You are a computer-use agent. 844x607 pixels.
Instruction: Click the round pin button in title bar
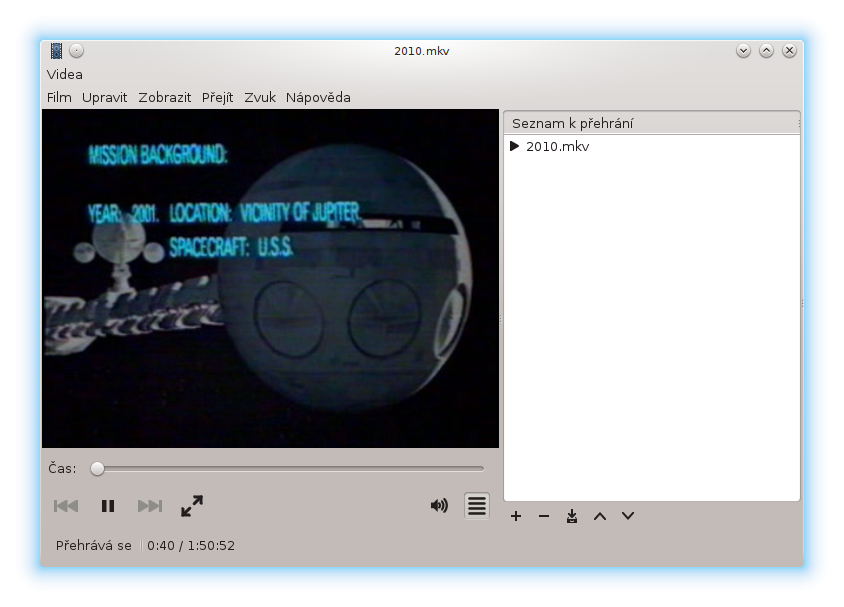click(x=77, y=51)
